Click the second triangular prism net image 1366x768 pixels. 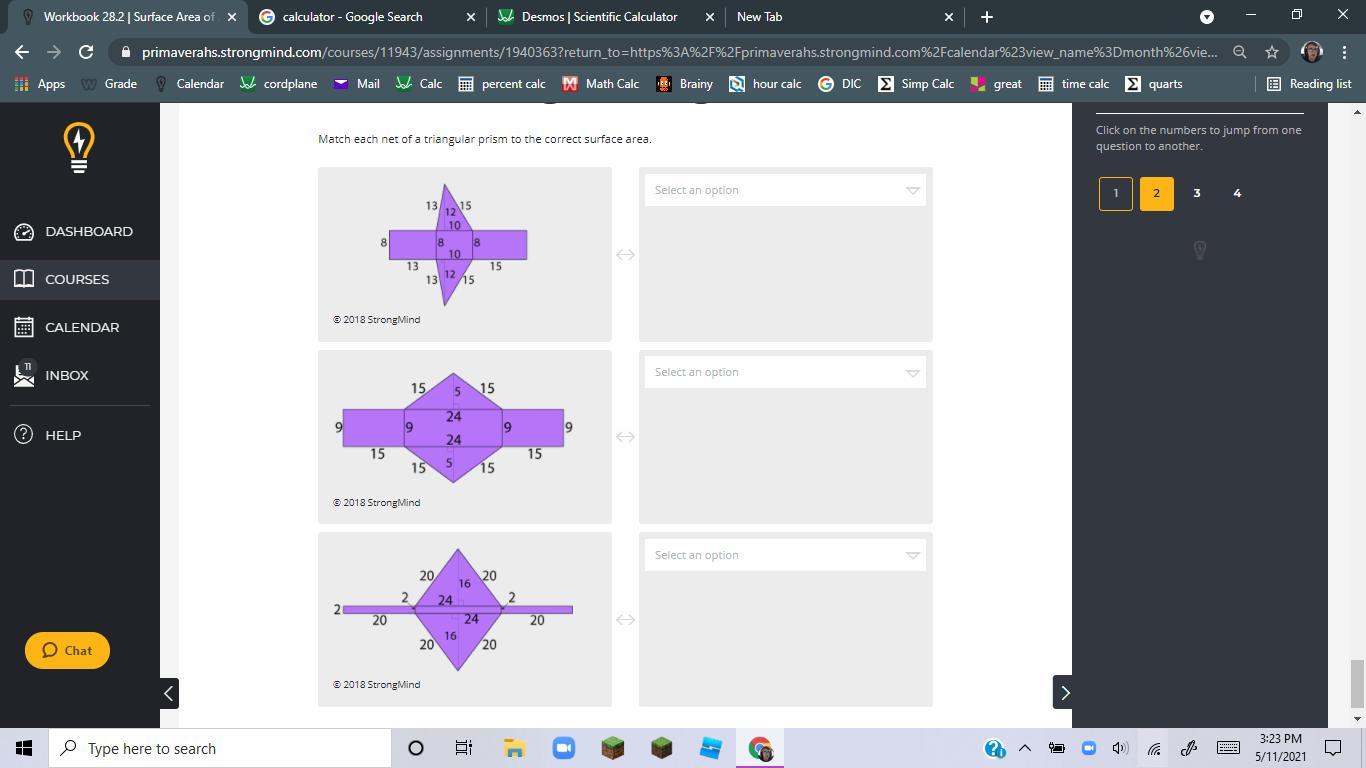[x=453, y=428]
